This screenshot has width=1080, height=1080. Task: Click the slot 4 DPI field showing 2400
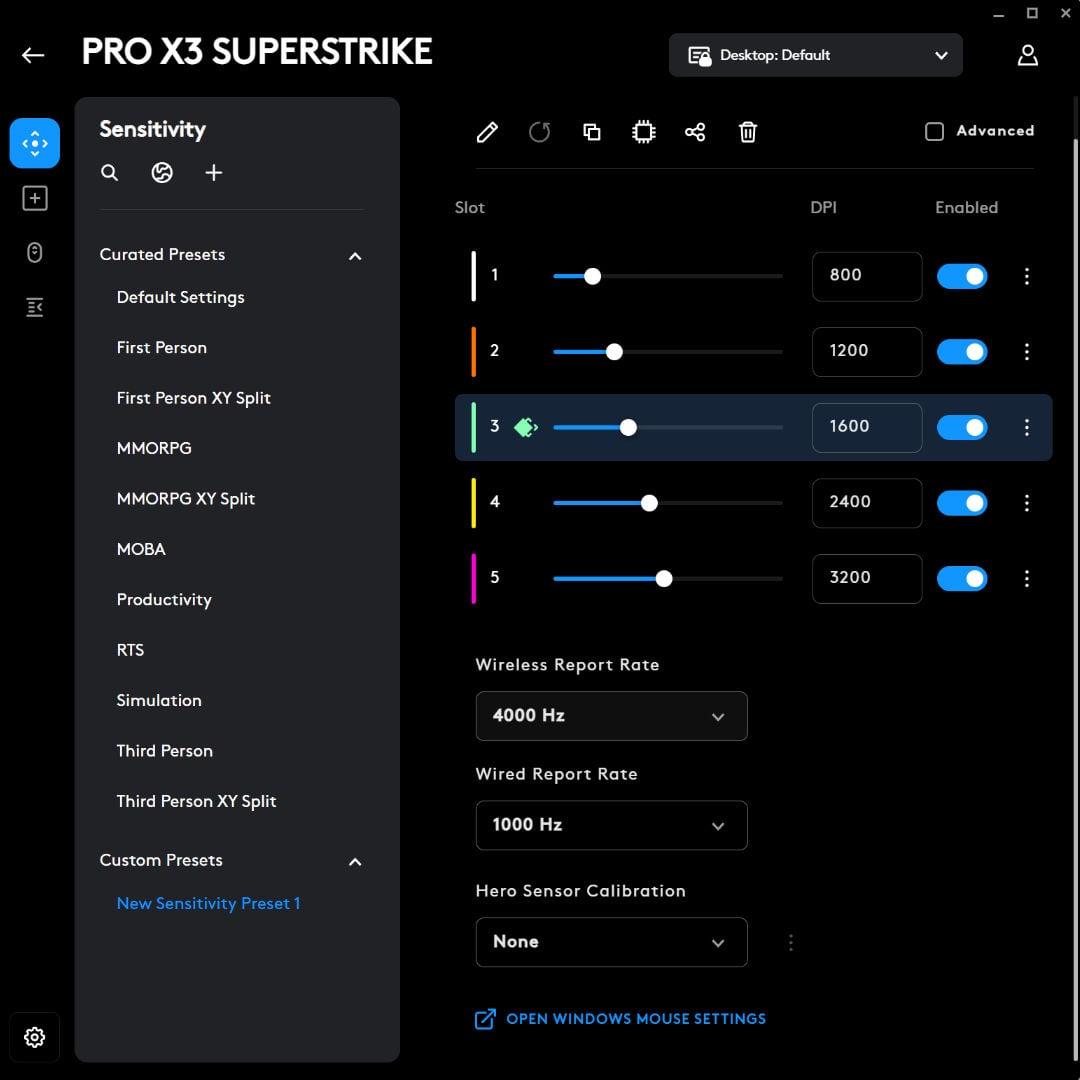[866, 503]
